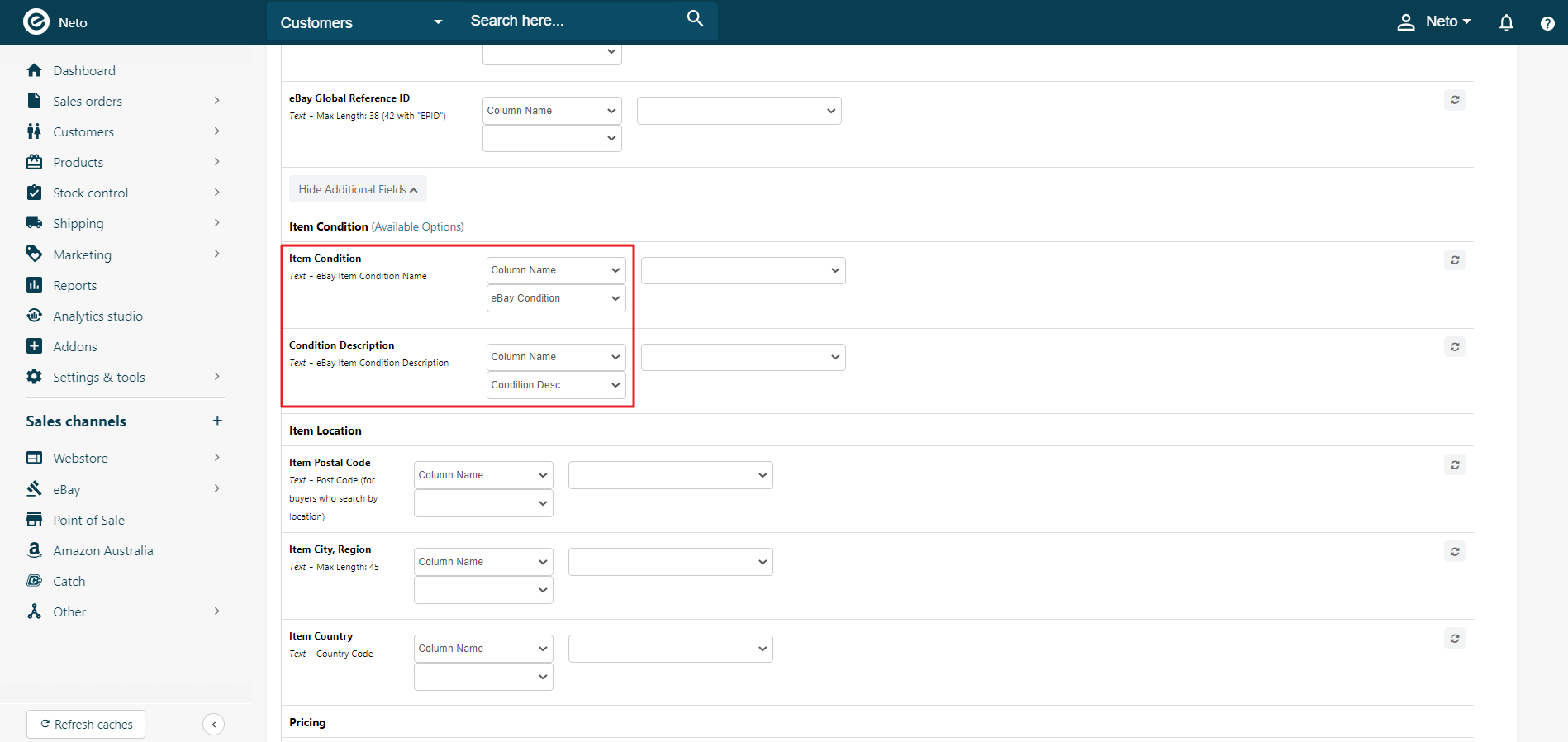Viewport: 1568px width, 742px height.
Task: Expand the Webstore menu
Action: pos(217,458)
